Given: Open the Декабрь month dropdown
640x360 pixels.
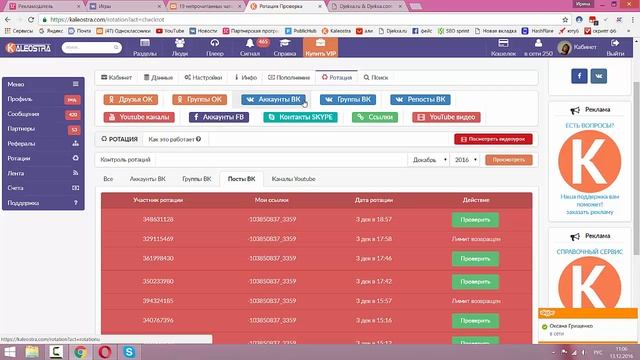Looking at the screenshot, I should (x=430, y=160).
